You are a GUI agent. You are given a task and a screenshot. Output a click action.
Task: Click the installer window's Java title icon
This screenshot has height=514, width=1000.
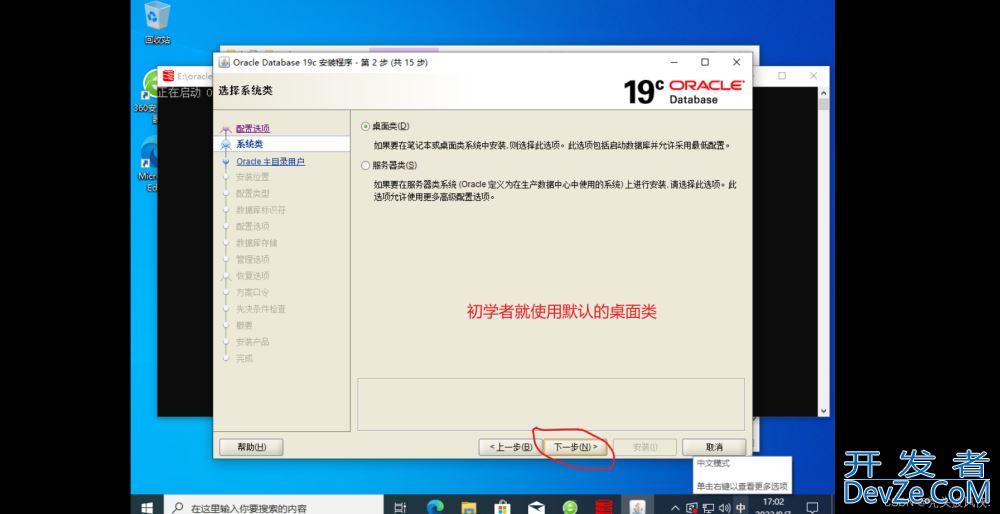pos(224,62)
